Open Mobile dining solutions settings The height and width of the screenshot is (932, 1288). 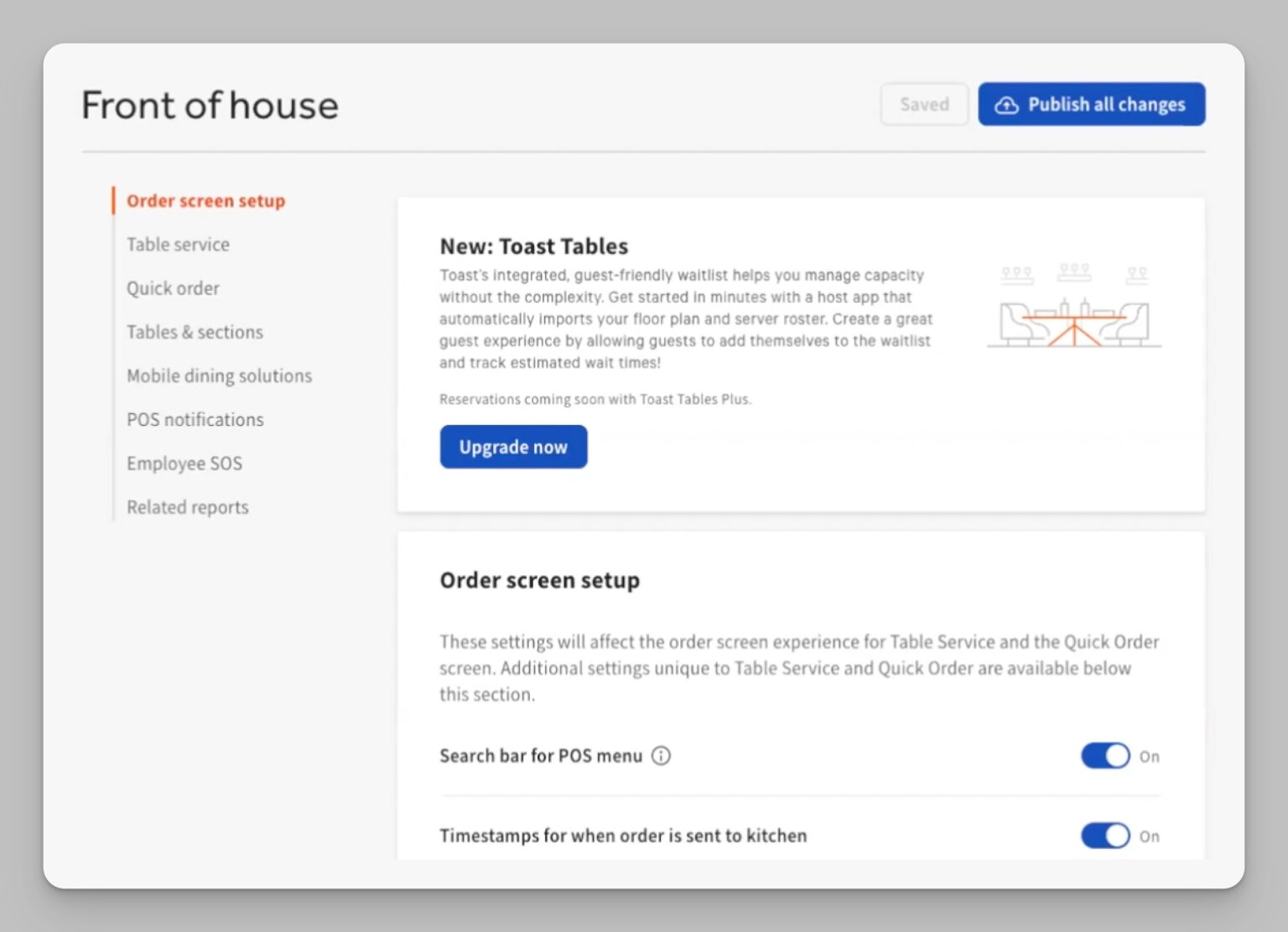pyautogui.click(x=219, y=376)
